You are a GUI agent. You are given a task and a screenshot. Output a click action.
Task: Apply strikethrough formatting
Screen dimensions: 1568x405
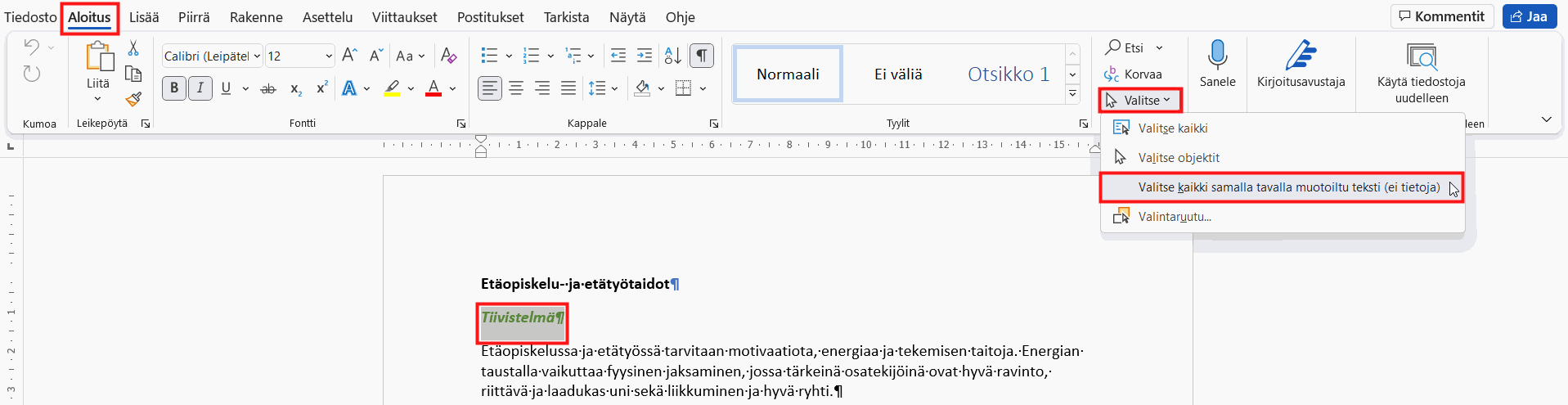pos(267,88)
